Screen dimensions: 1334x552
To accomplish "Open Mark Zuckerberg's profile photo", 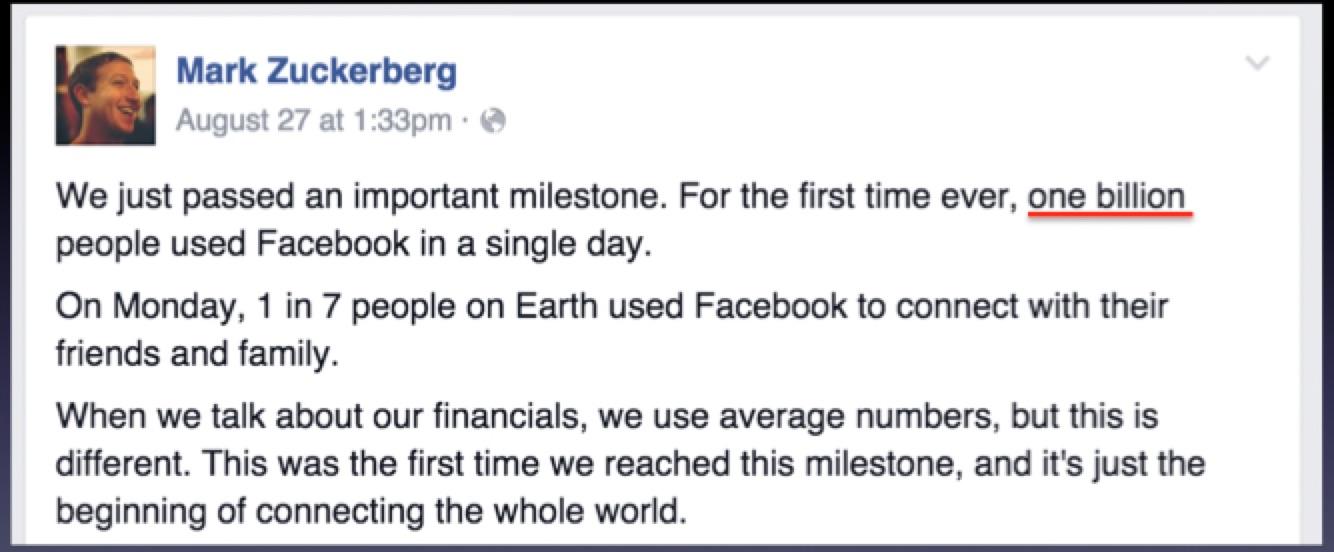I will coord(105,95).
